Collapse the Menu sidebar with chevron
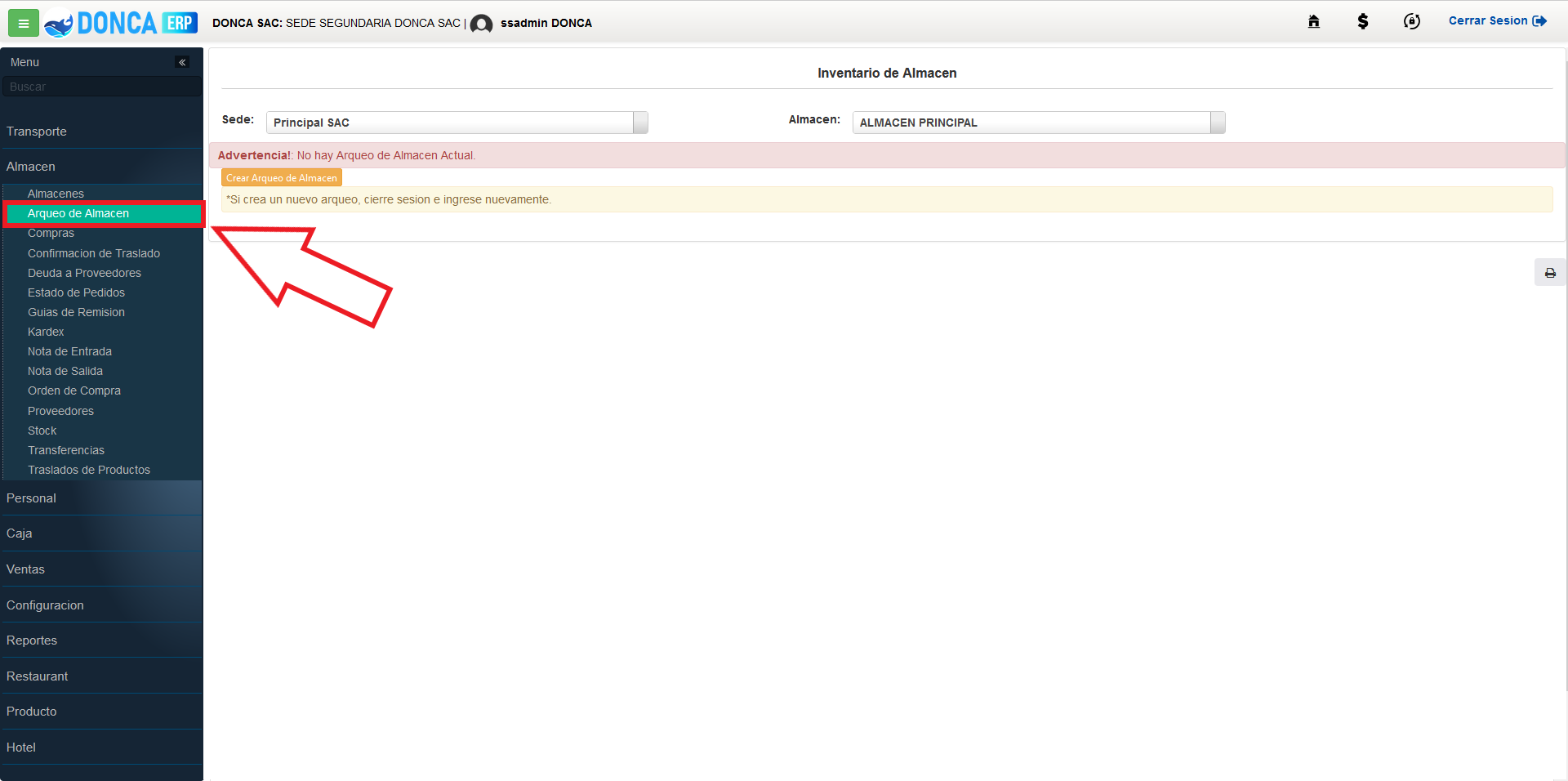 [182, 62]
